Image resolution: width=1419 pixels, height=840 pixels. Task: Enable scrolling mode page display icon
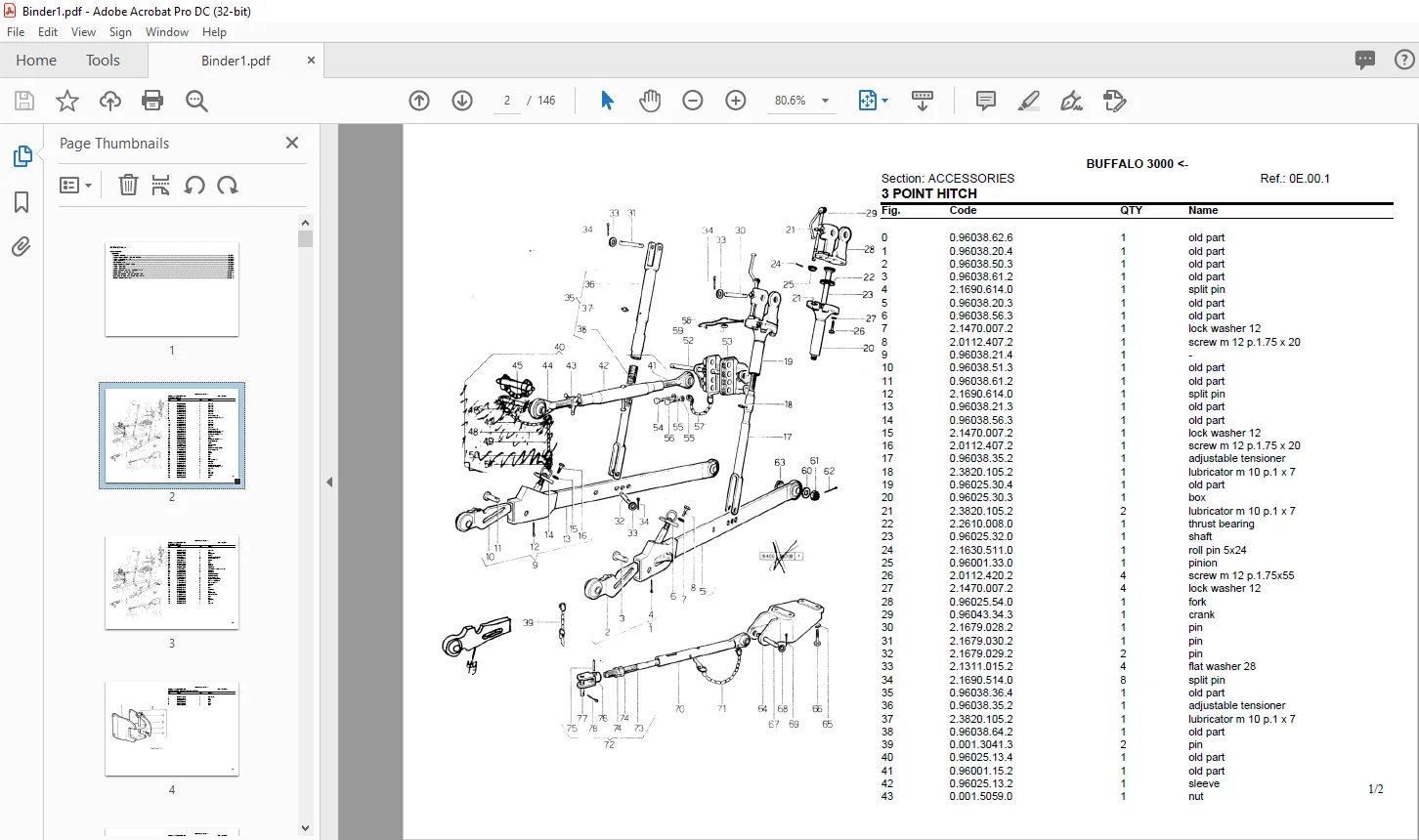click(923, 101)
